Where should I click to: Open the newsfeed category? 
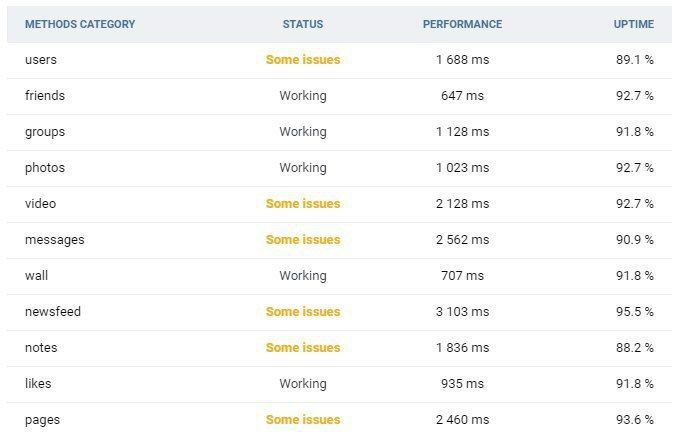[53, 312]
